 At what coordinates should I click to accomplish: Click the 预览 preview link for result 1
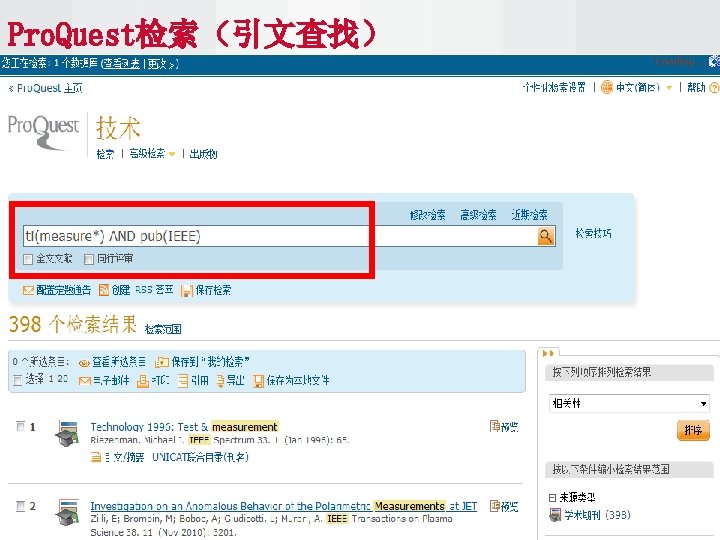(509, 427)
